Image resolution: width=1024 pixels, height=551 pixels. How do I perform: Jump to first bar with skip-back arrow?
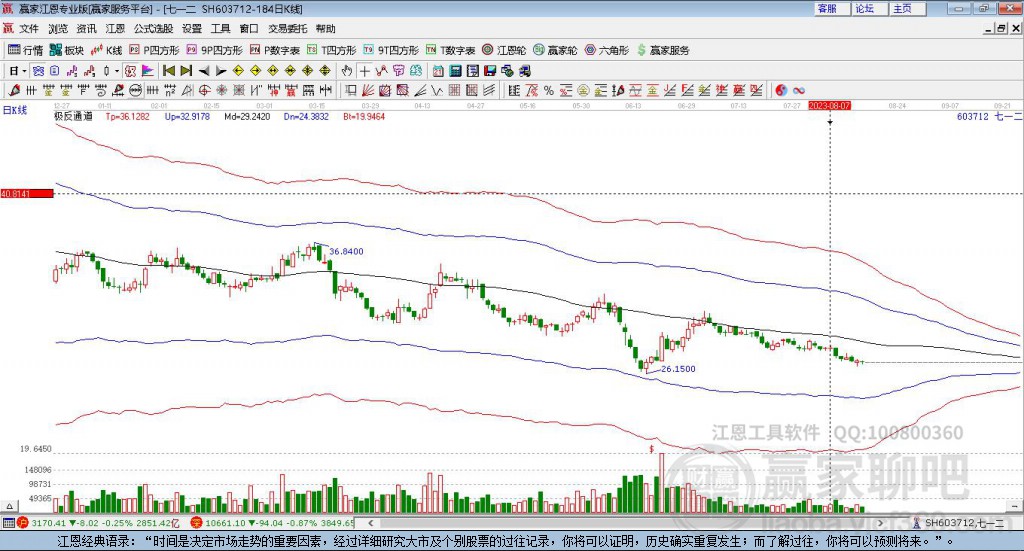169,71
